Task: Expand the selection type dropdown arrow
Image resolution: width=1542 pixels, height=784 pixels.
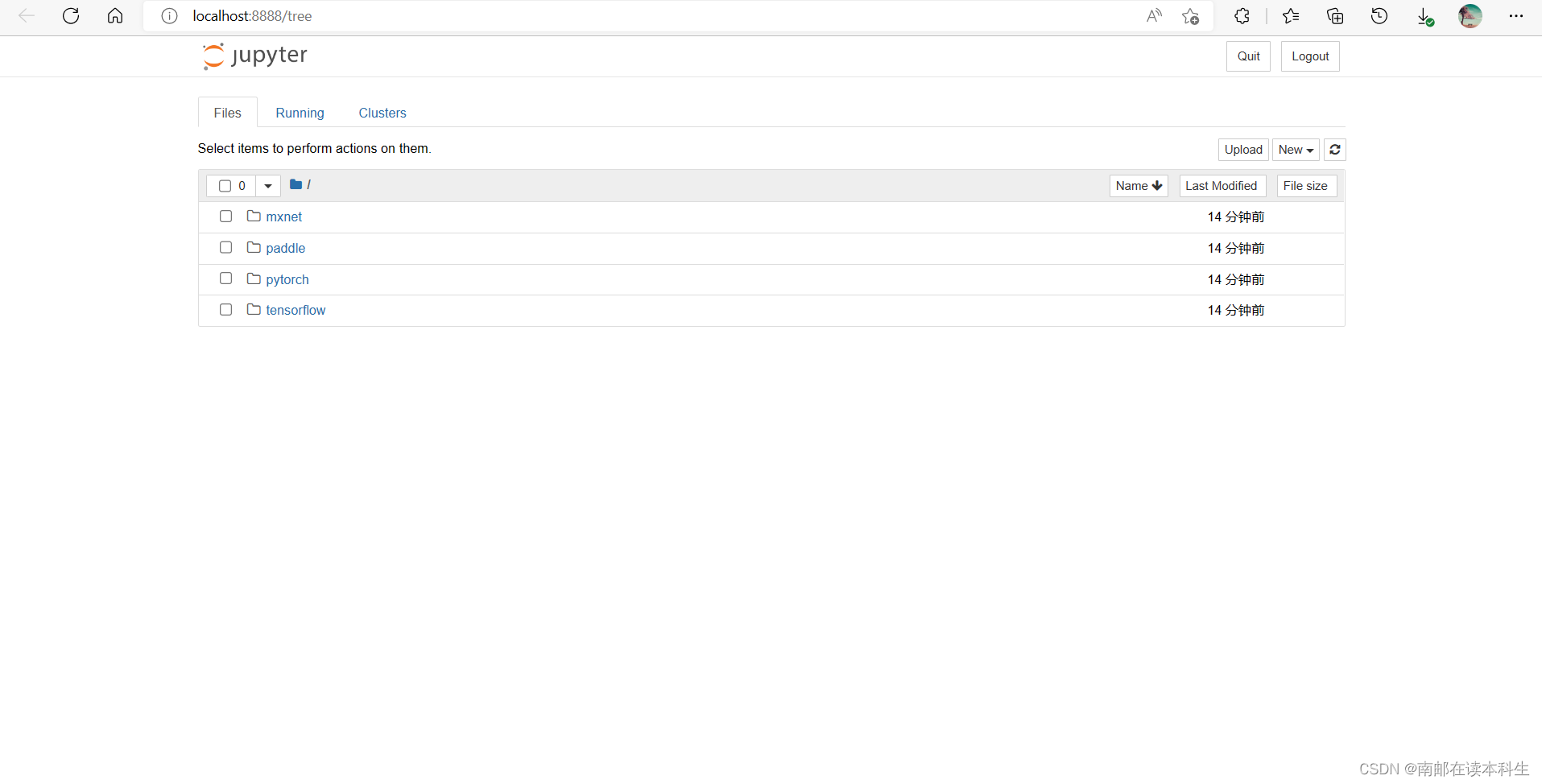Action: [x=268, y=186]
